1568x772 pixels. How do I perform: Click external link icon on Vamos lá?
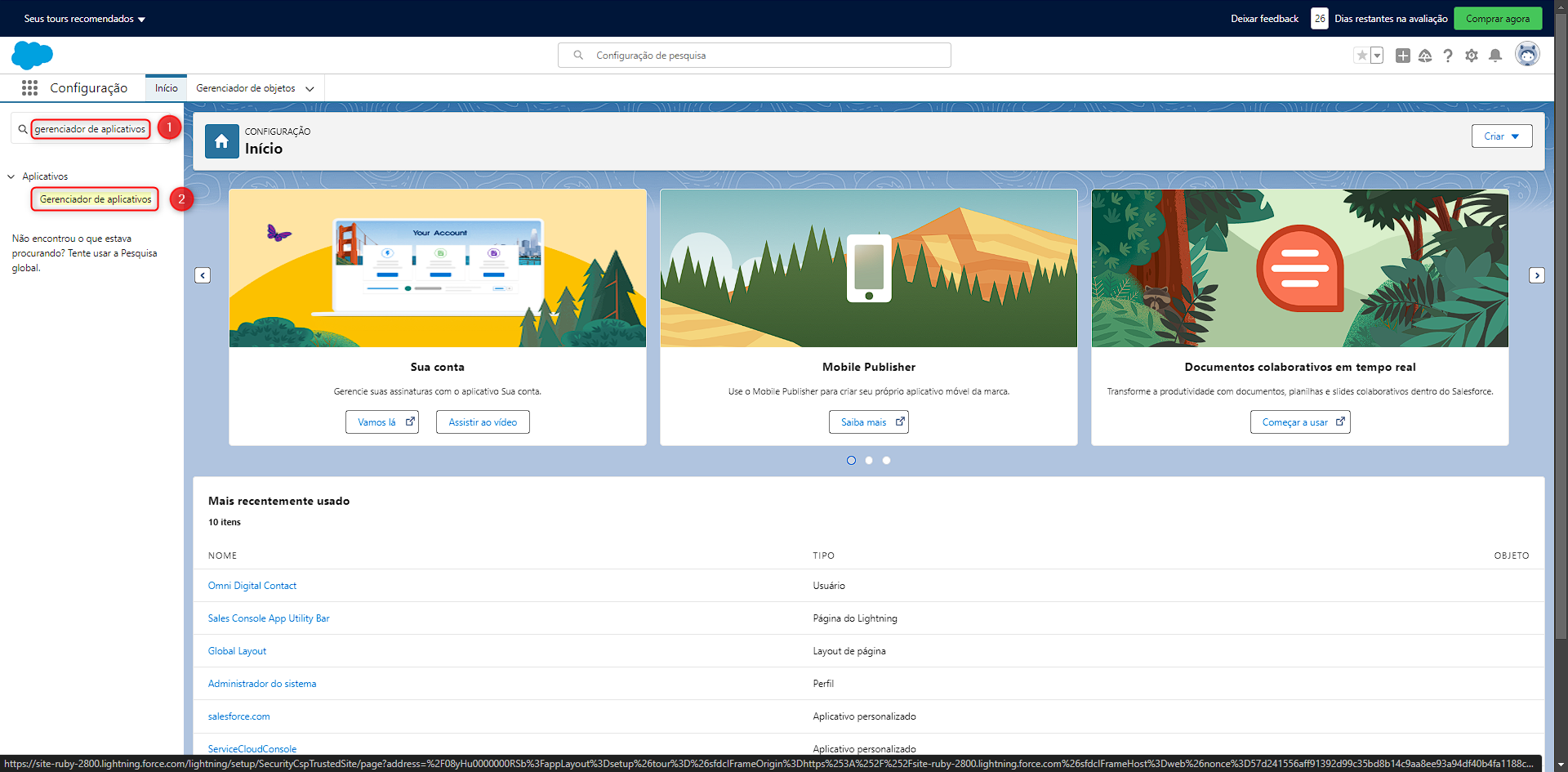[x=410, y=422]
